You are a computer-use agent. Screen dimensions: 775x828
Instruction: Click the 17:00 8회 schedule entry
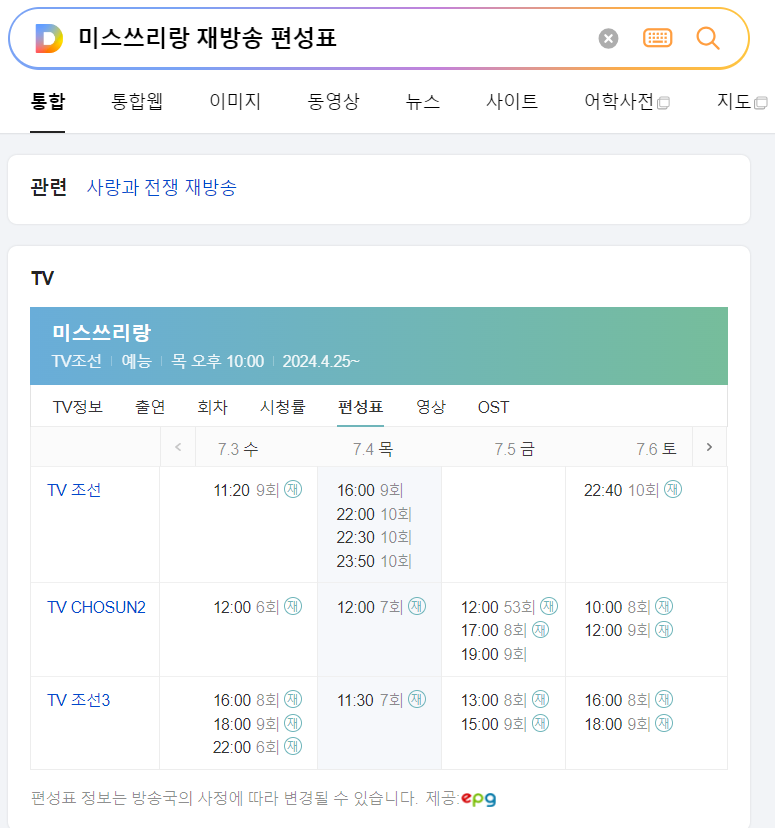(494, 631)
